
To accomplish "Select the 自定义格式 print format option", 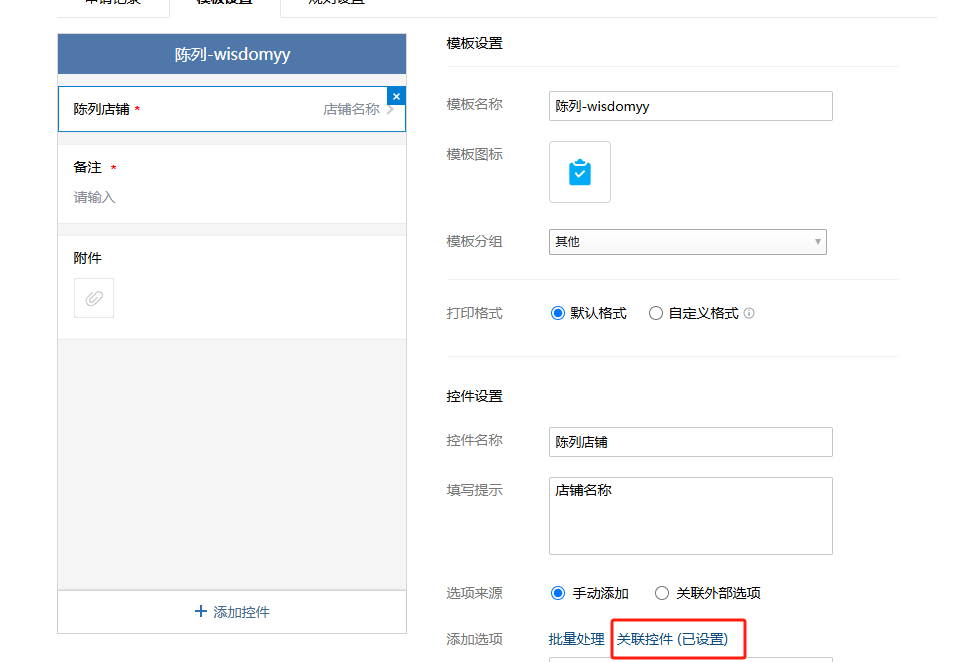I will click(655, 313).
